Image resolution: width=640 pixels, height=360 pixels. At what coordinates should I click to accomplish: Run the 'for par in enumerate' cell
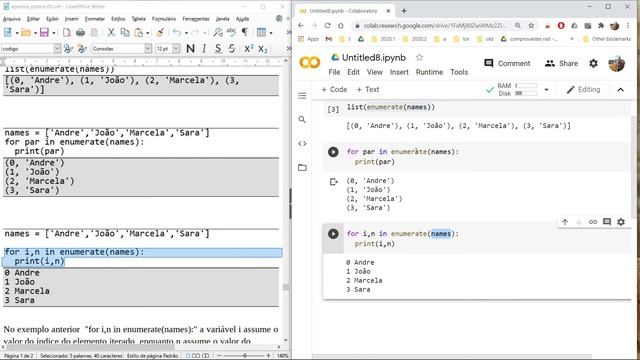click(x=333, y=152)
